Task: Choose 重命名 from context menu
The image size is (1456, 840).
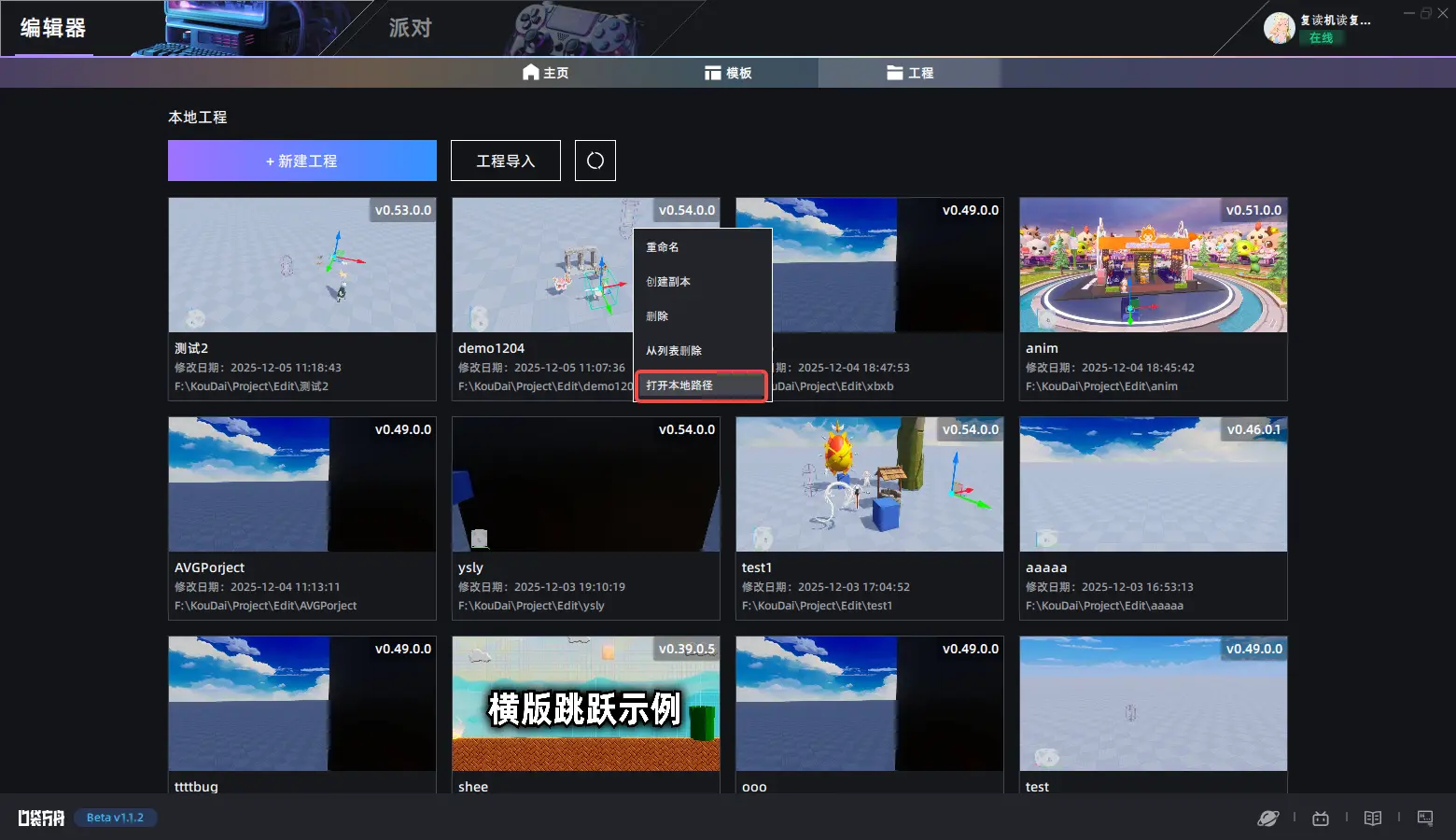Action: coord(663,247)
